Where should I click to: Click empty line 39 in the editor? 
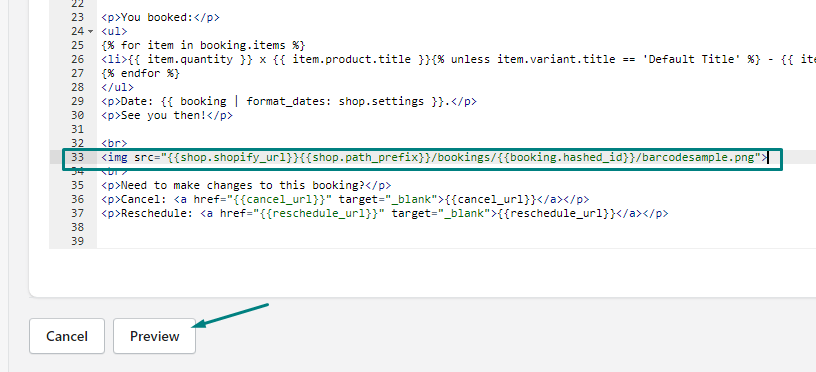click(x=456, y=241)
